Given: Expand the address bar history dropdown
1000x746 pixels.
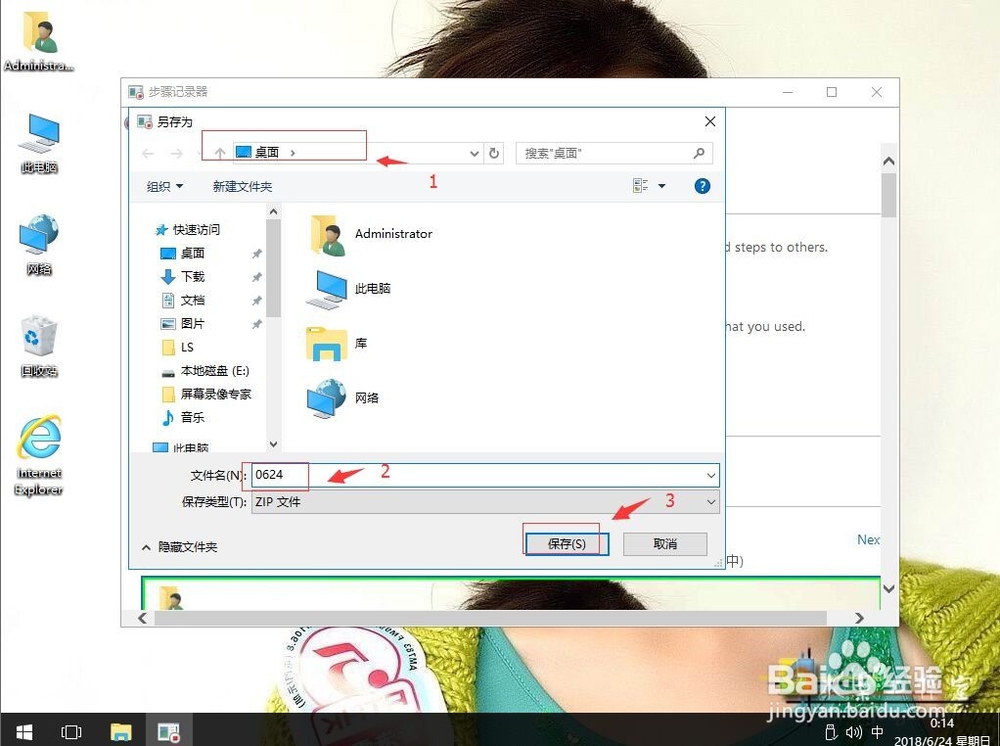Looking at the screenshot, I should click(474, 153).
